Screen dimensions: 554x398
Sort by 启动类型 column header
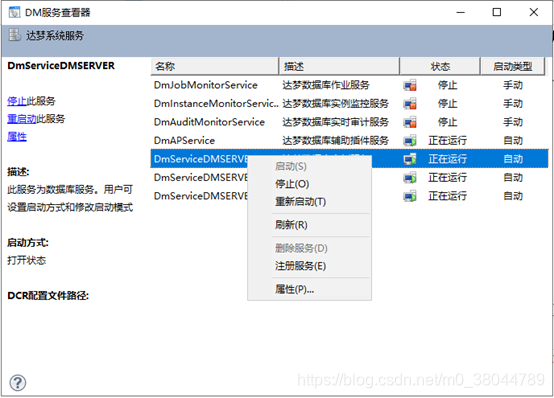pos(513,66)
